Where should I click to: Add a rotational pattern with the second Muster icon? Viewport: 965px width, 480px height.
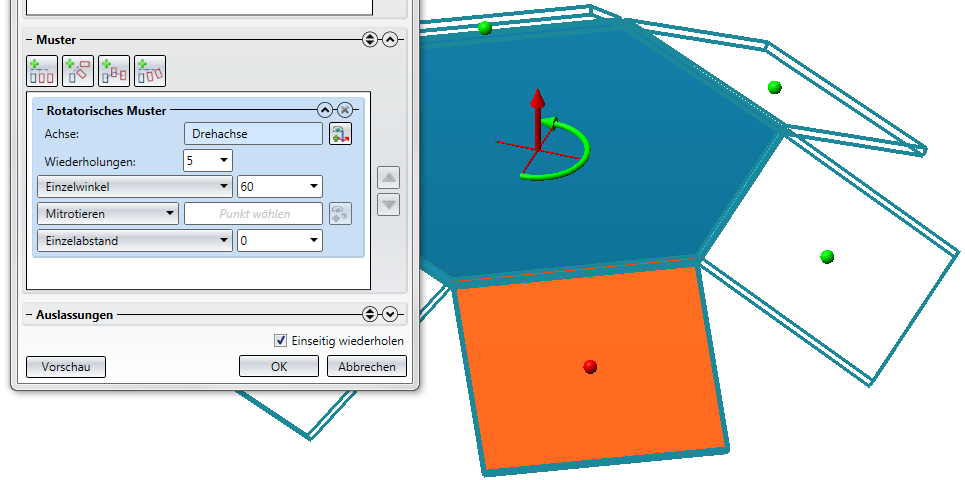coord(78,71)
